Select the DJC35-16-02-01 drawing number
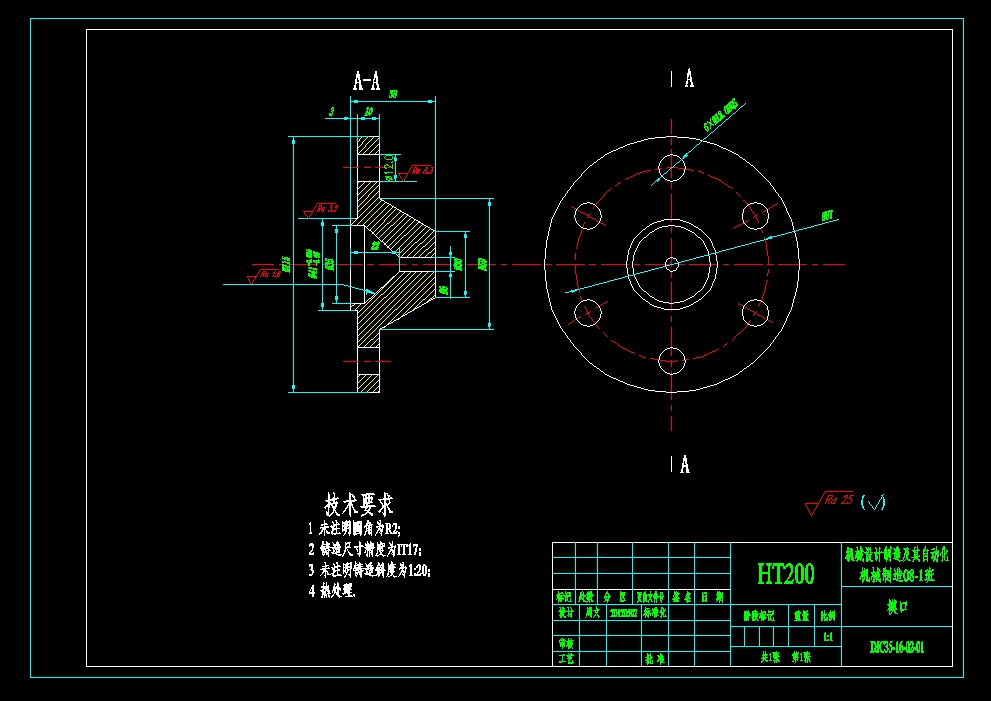Screen dimensions: 991x701 coord(897,647)
